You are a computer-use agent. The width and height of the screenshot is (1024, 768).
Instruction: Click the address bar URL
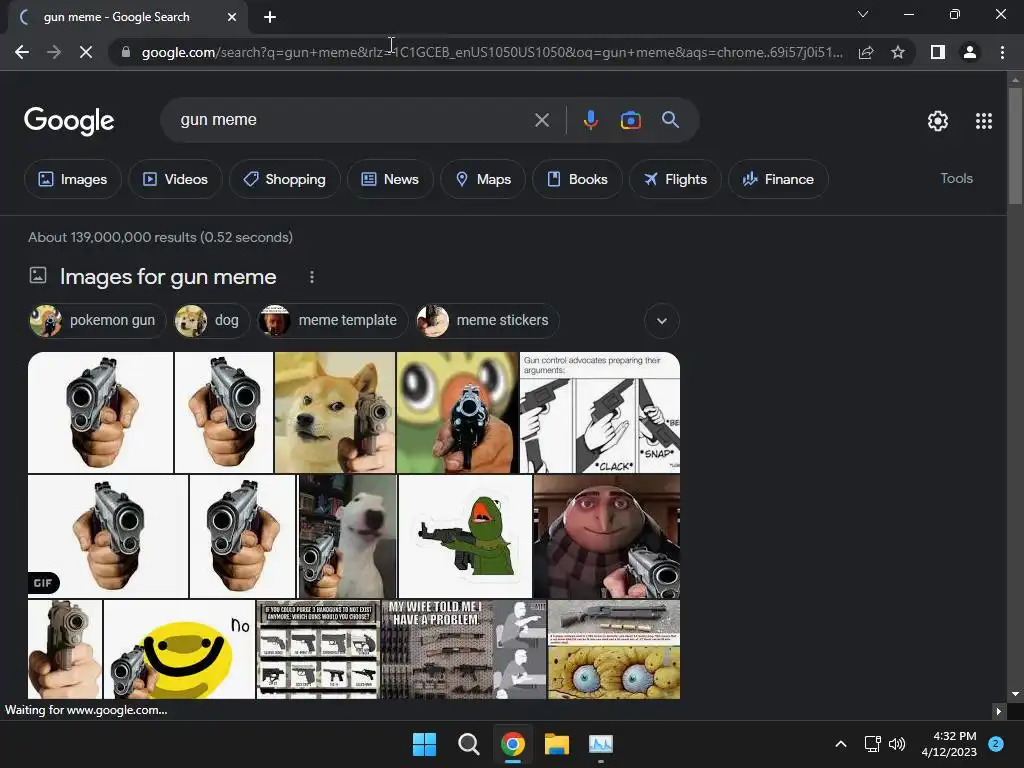click(491, 52)
